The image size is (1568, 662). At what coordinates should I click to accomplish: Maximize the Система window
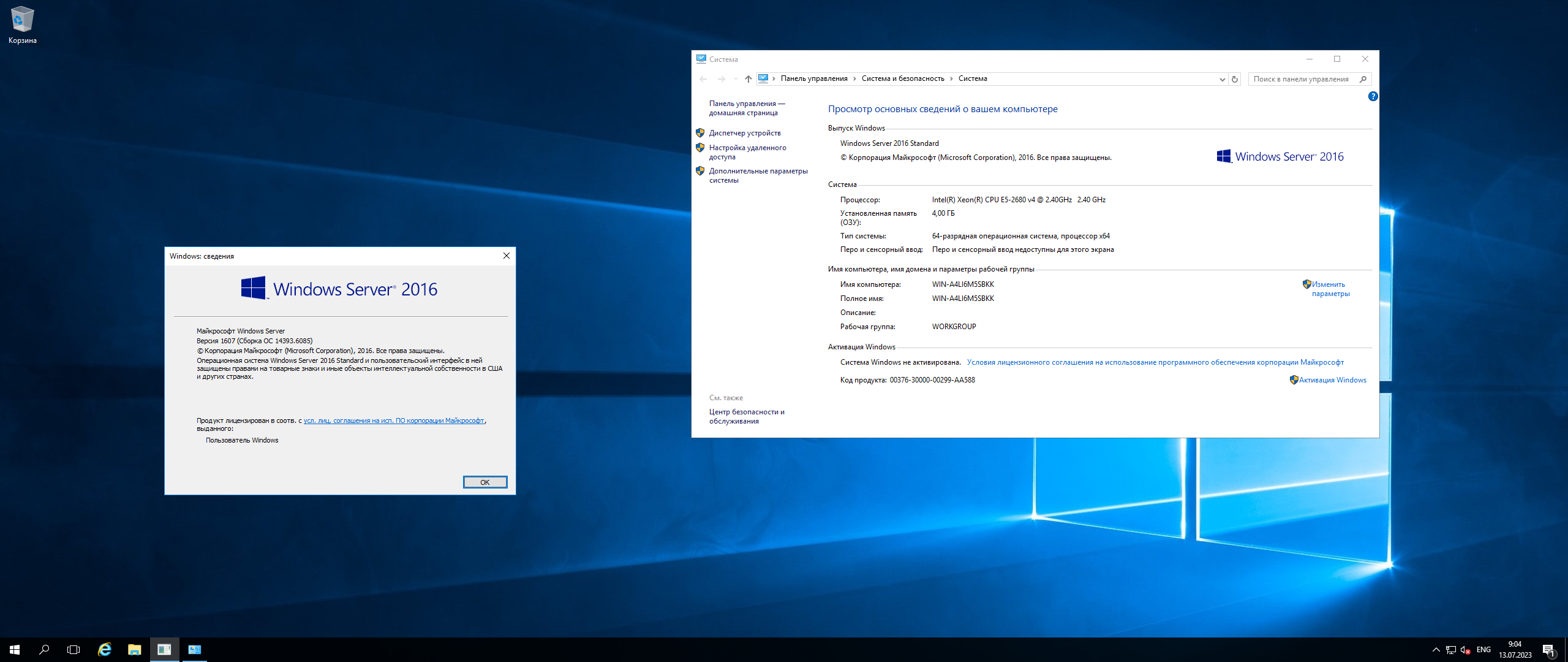[x=1337, y=59]
